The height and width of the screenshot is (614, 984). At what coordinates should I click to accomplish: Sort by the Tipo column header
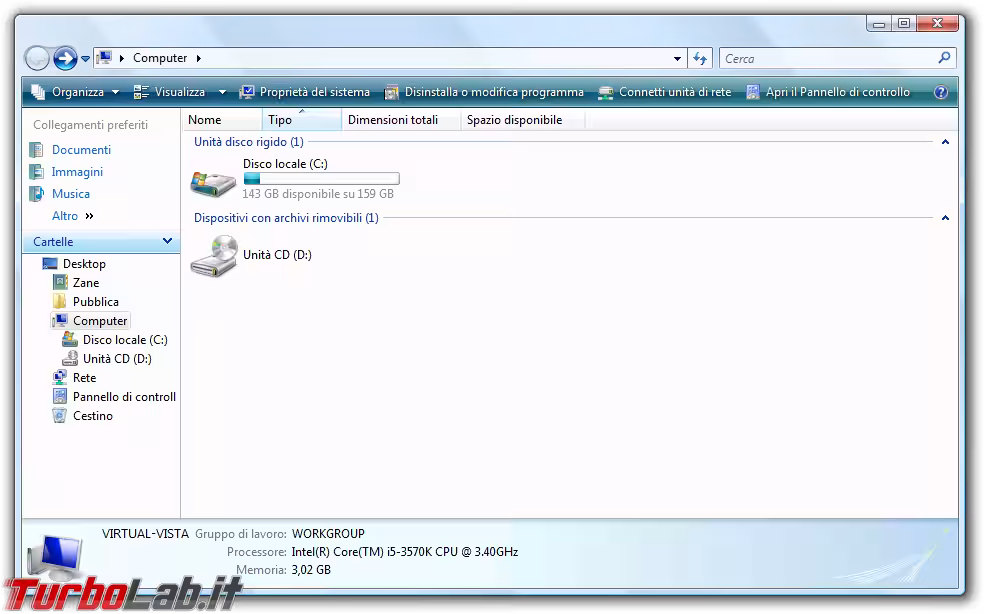coord(302,120)
